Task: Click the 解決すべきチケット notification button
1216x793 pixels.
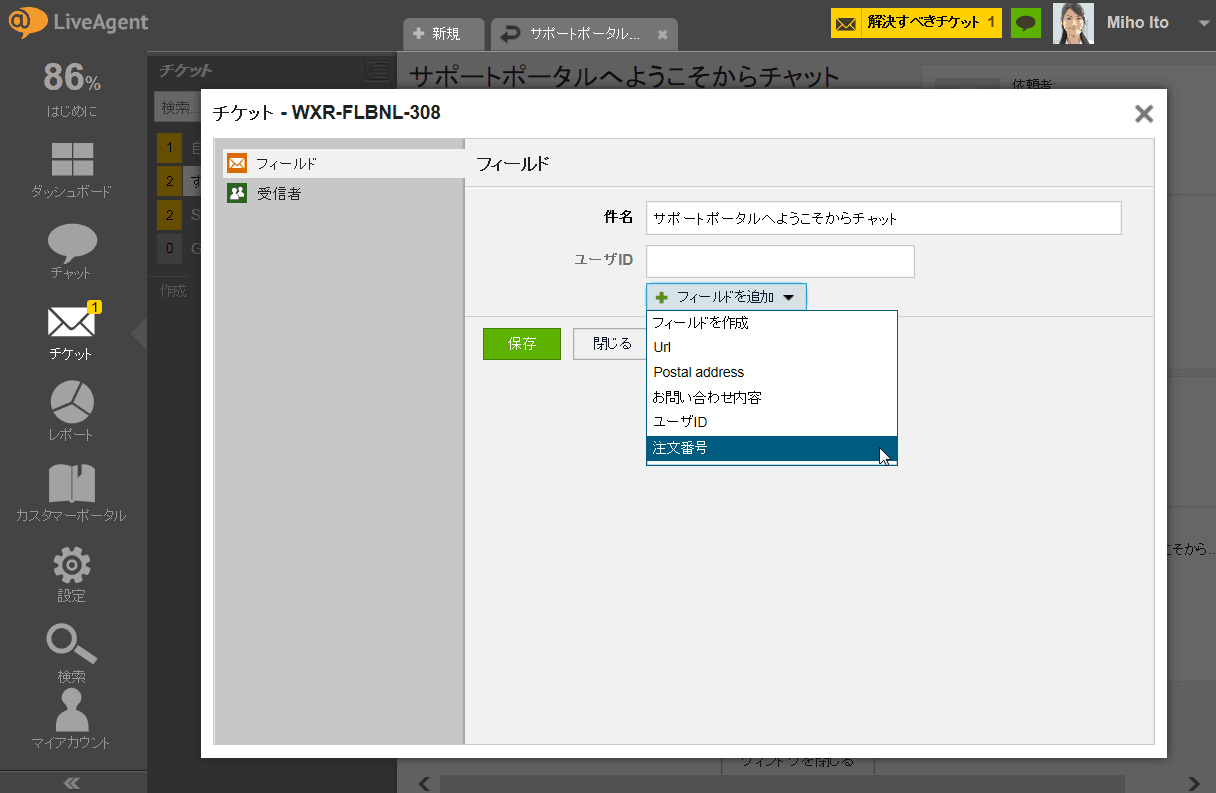Action: pos(916,23)
